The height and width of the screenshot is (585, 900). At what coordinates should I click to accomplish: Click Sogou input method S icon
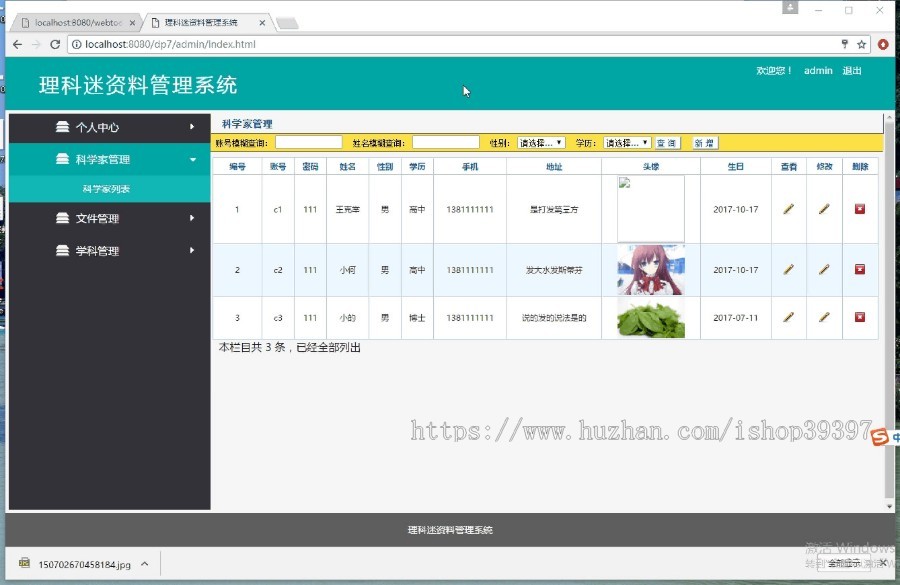click(x=879, y=437)
